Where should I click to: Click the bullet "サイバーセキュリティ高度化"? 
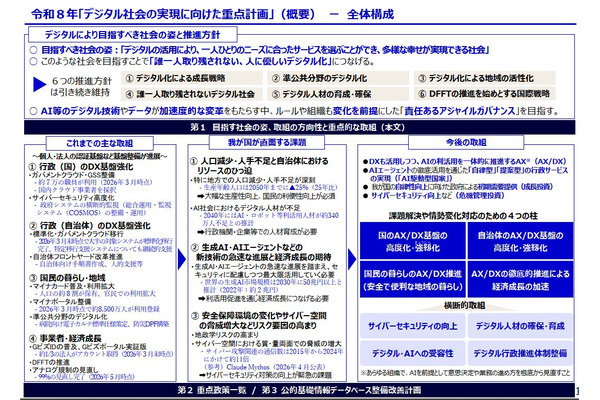[72, 198]
